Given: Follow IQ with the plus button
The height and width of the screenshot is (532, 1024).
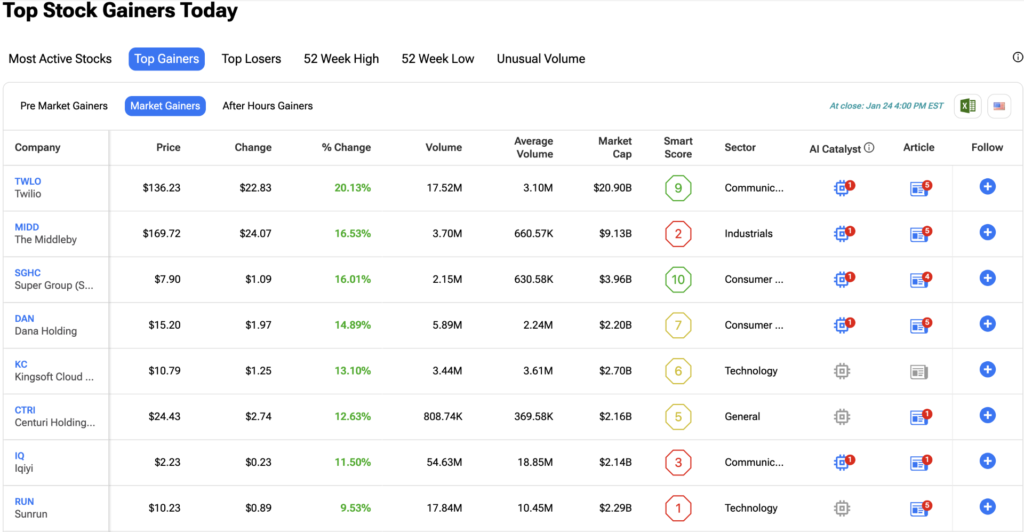Looking at the screenshot, I should [x=987, y=461].
